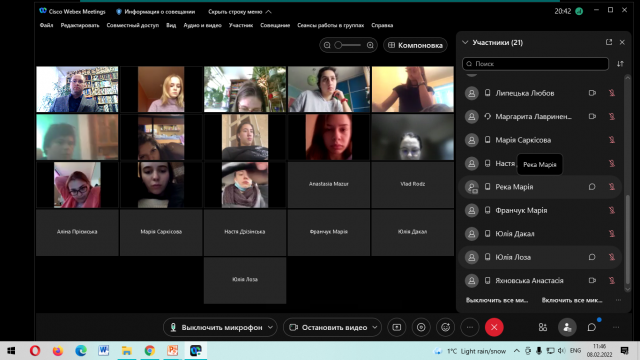Open the chat panel icon
Viewport: 640px width, 360px height.
click(591, 327)
